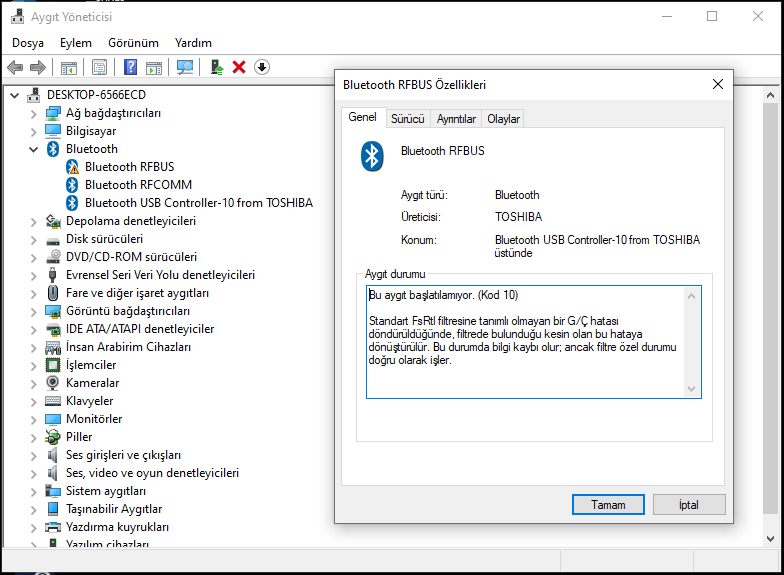Select Bluetooth RFBUS device with warning icon

[129, 167]
